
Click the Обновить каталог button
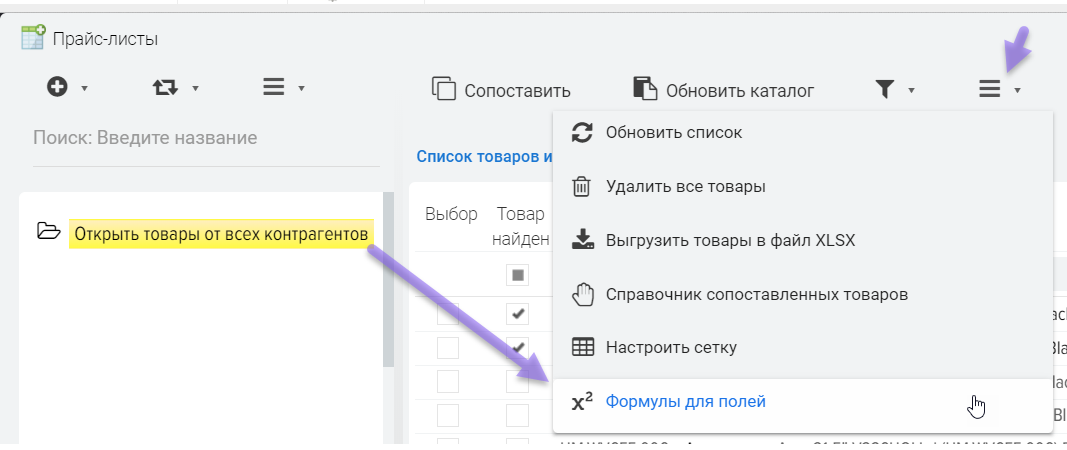pyautogui.click(x=723, y=90)
